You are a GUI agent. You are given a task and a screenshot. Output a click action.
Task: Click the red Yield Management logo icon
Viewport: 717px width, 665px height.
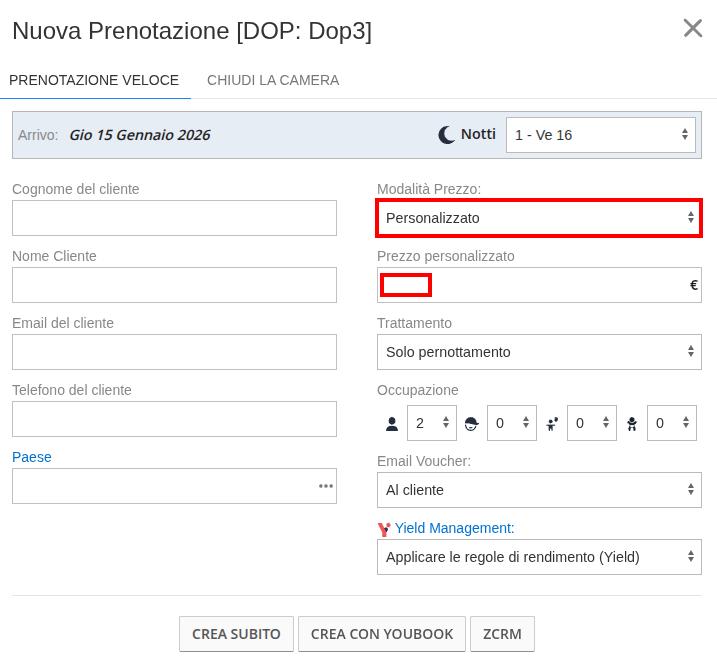[x=384, y=529]
